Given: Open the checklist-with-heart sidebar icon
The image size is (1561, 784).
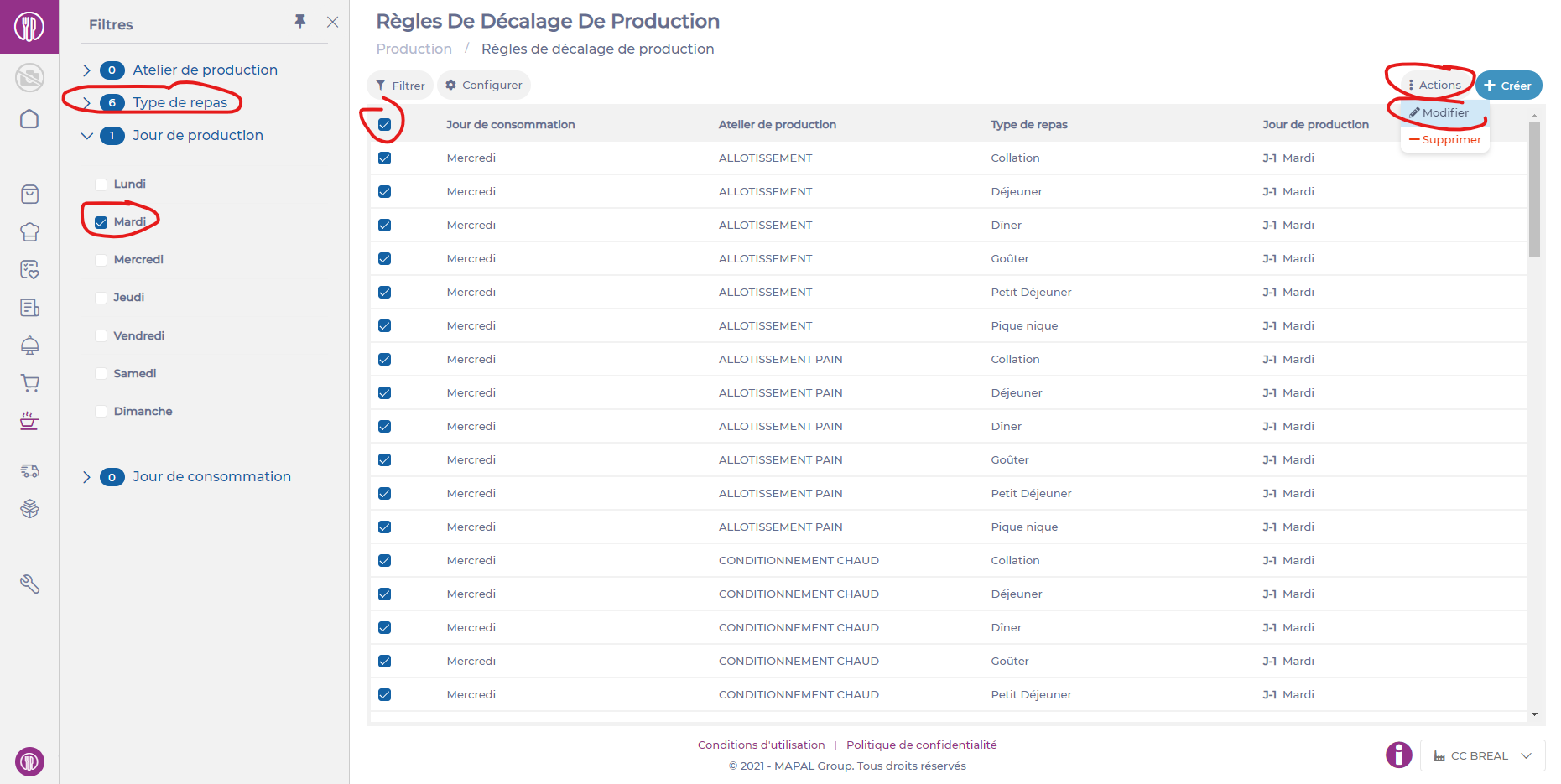Looking at the screenshot, I should click(29, 270).
